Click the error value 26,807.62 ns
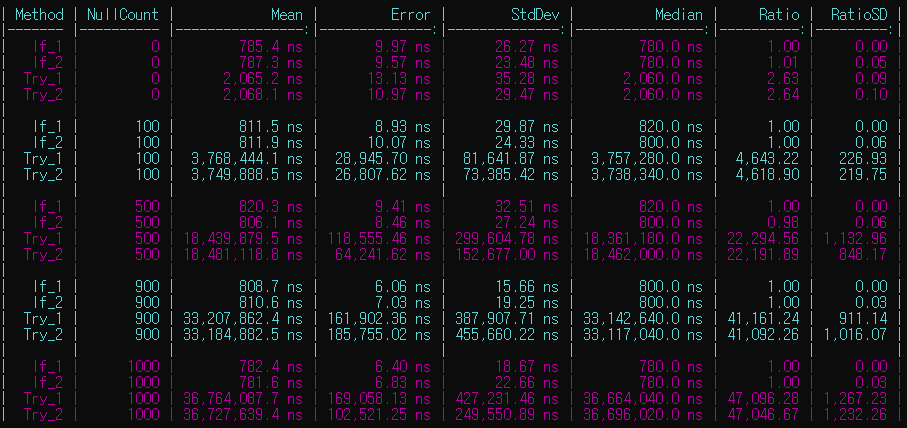 click(383, 175)
